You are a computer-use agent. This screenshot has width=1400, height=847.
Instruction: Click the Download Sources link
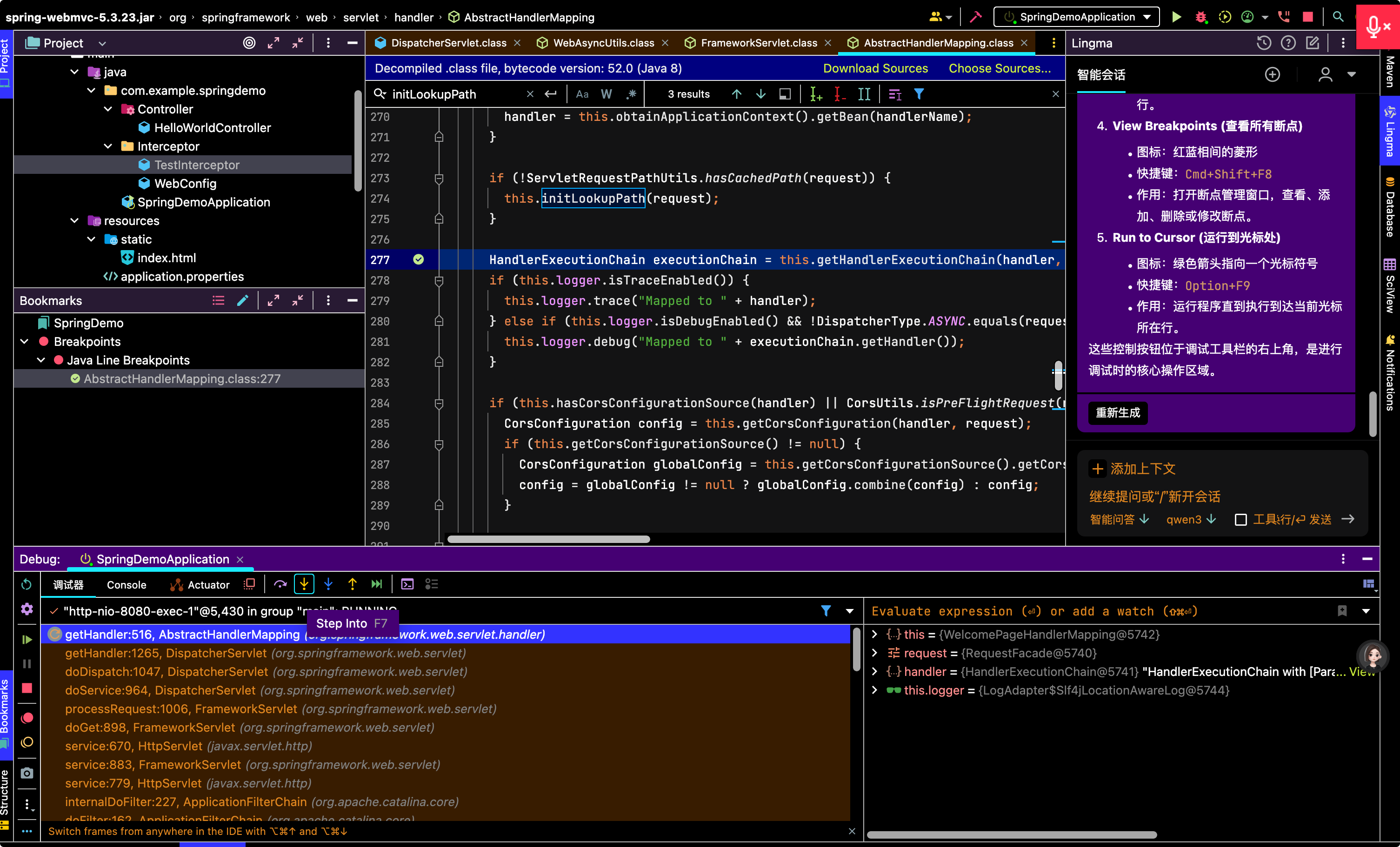(x=875, y=68)
